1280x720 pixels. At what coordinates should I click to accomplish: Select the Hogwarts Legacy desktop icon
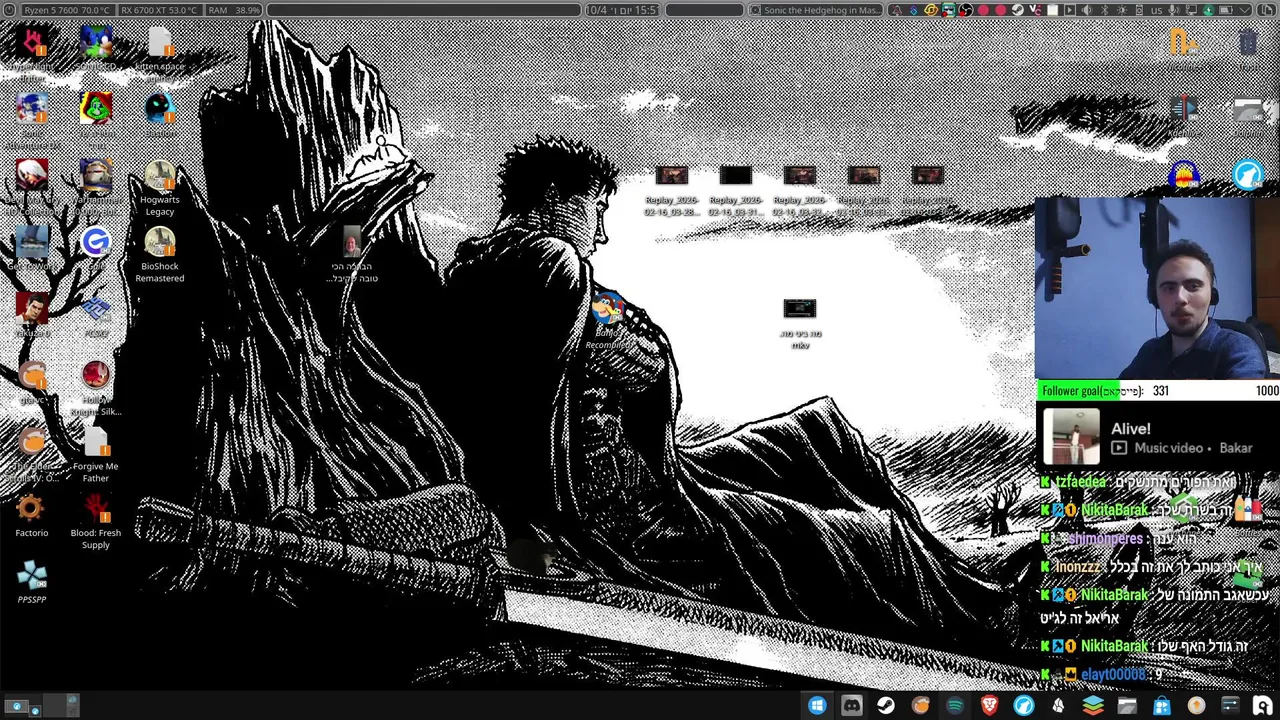[x=160, y=190]
